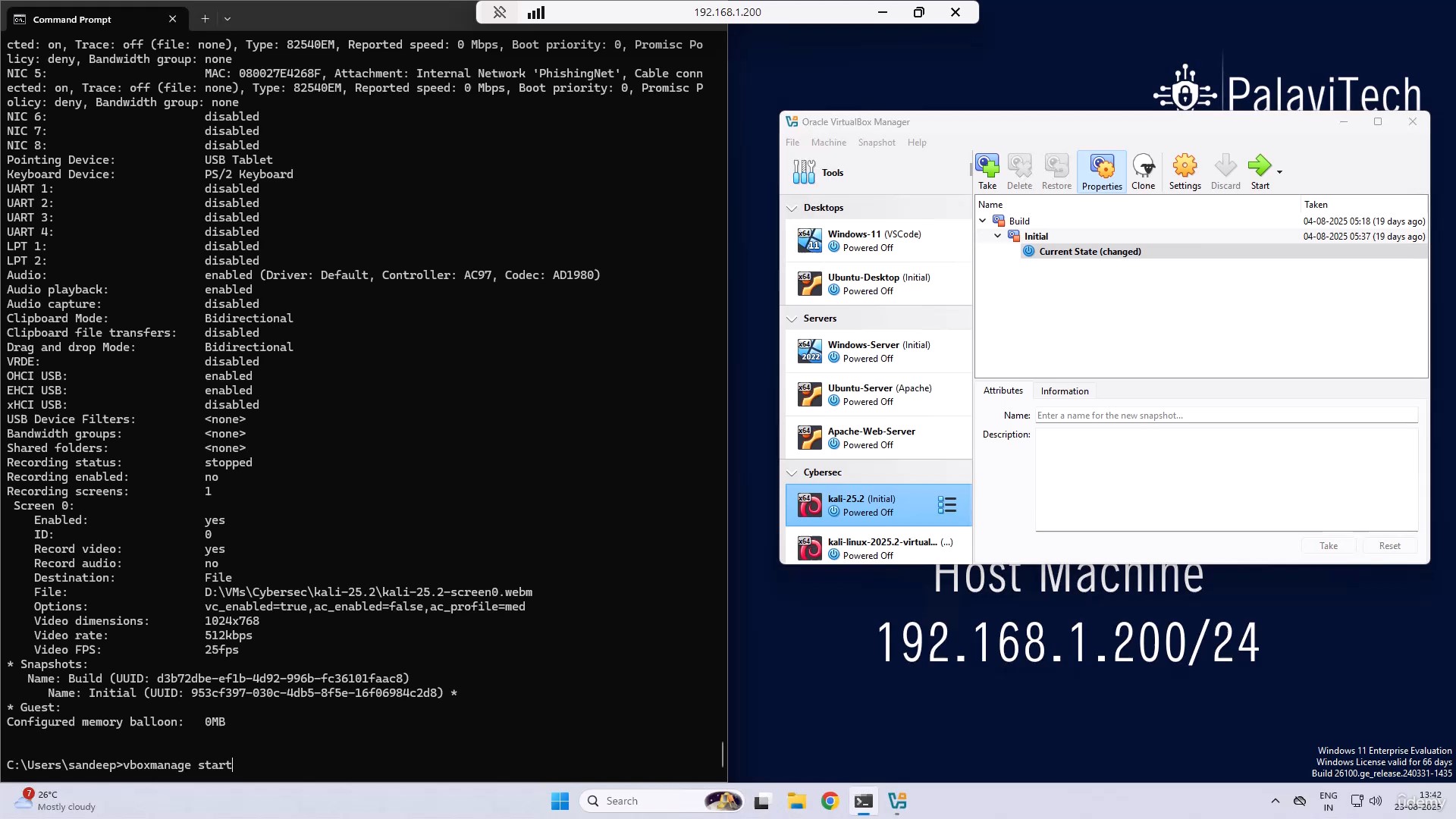Click the cloud sync tray icon
The width and height of the screenshot is (1456, 819).
pyautogui.click(x=1300, y=801)
